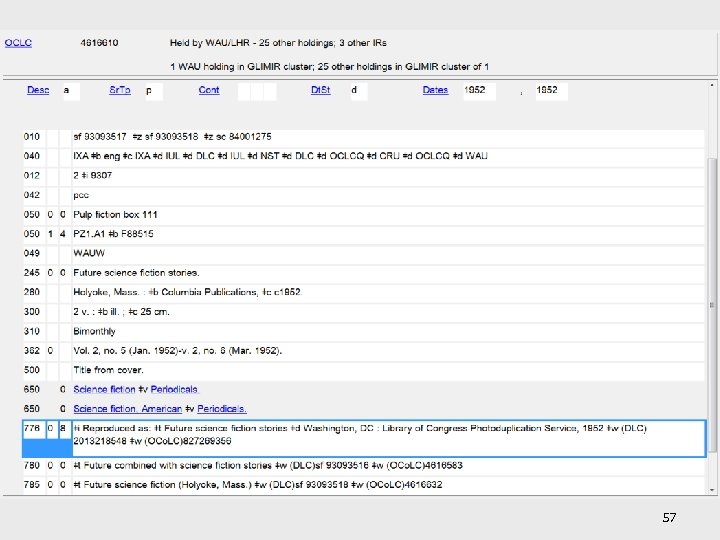Image resolution: width=720 pixels, height=540 pixels.
Task: Open the OCLC link
Action: pos(18,43)
